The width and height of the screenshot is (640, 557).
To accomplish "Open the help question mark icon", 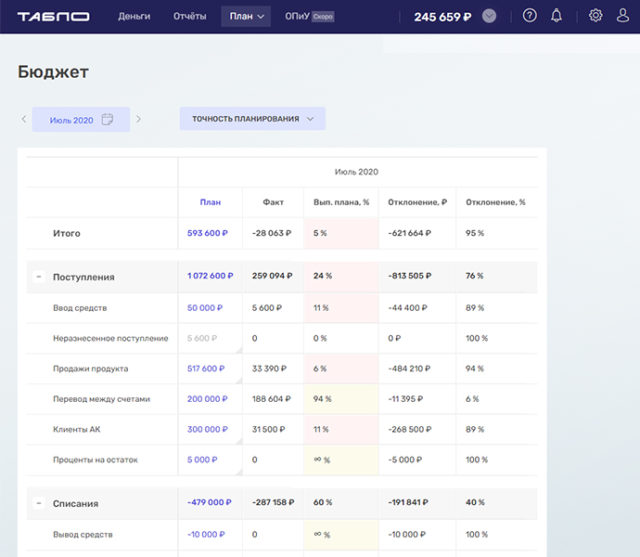I will point(530,16).
